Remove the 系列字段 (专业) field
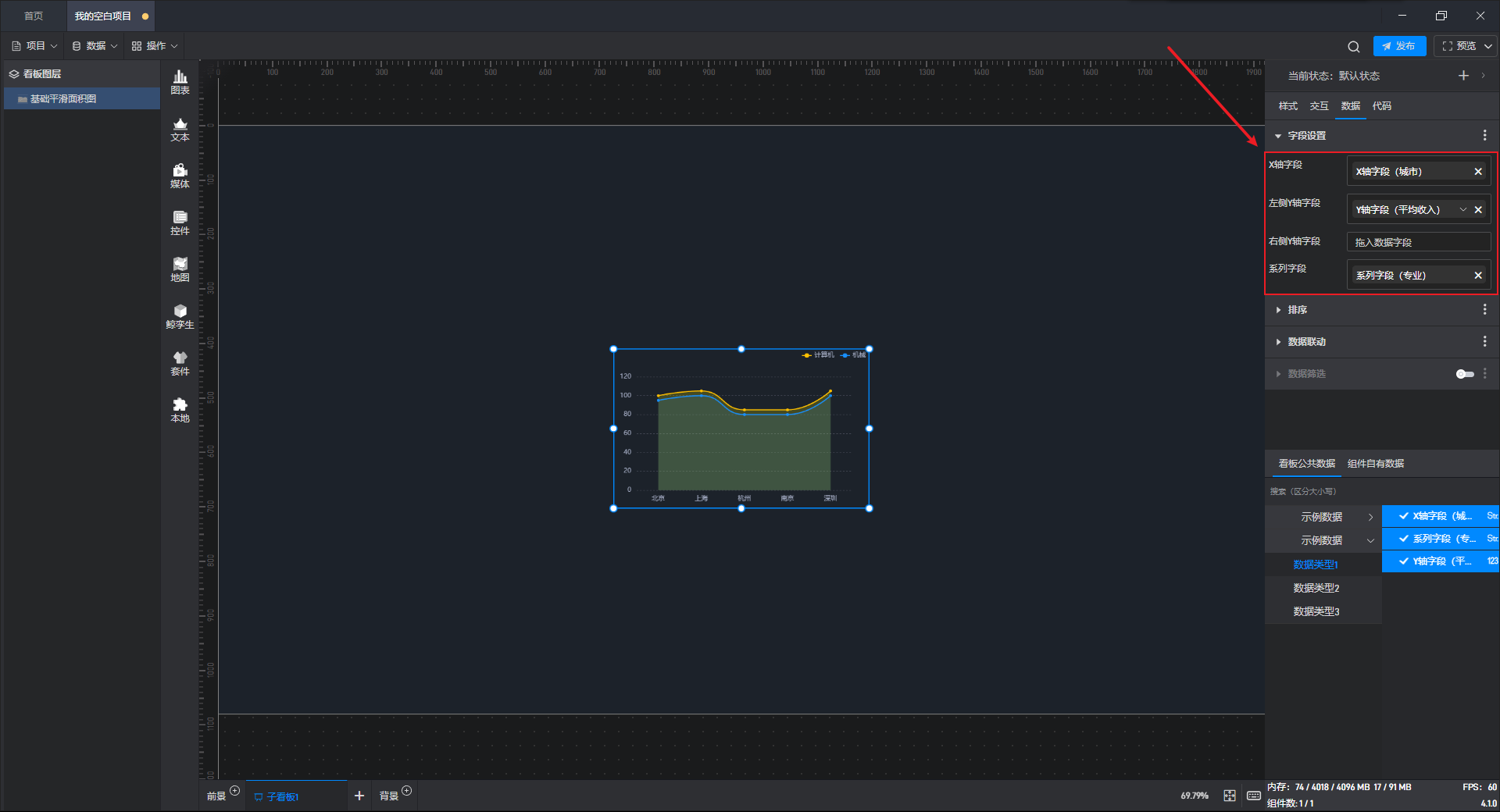This screenshot has height=812, width=1500. (x=1478, y=276)
